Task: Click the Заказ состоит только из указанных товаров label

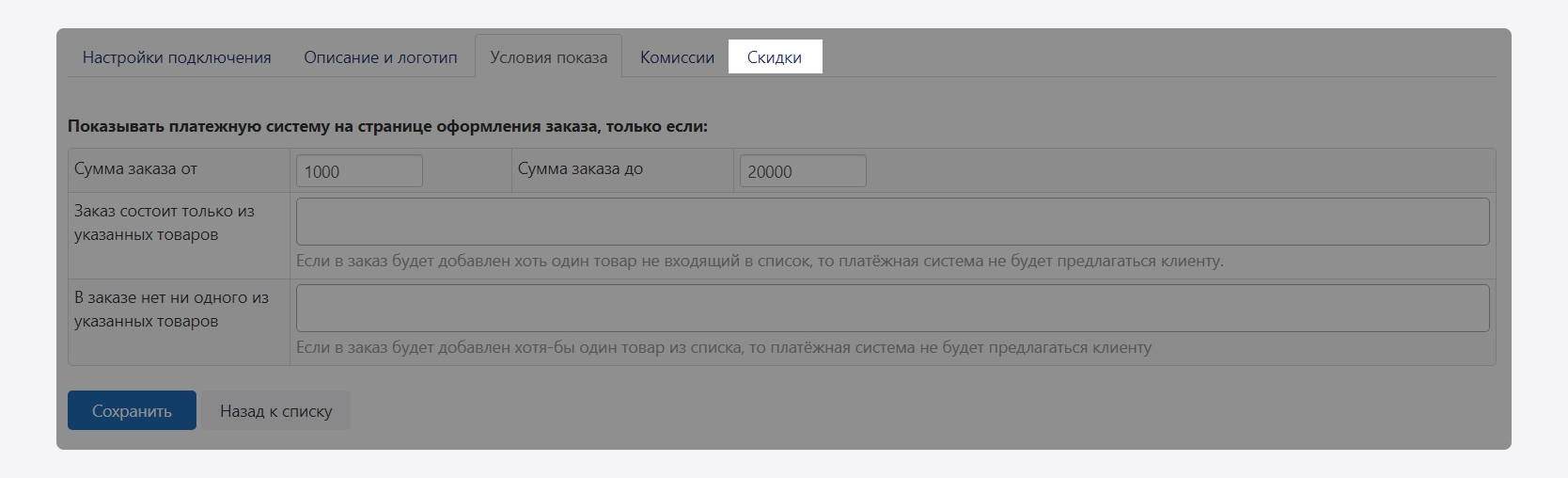Action: pyautogui.click(x=165, y=223)
